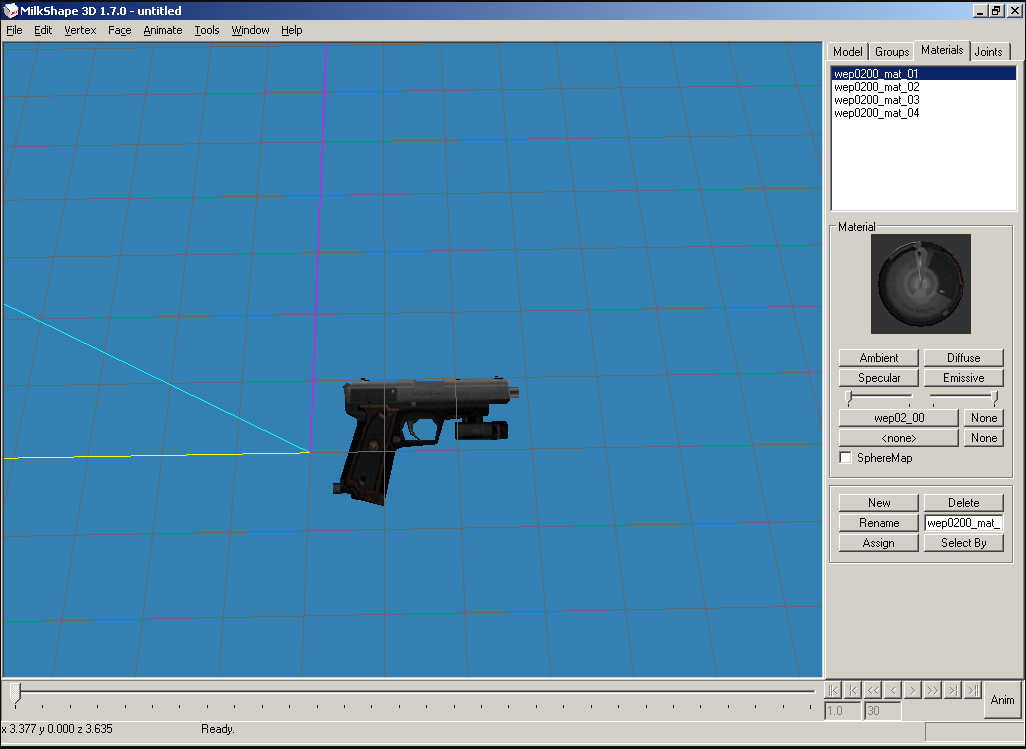Switch to the Model tab
Viewport: 1026px width, 749px height.
tap(847, 52)
